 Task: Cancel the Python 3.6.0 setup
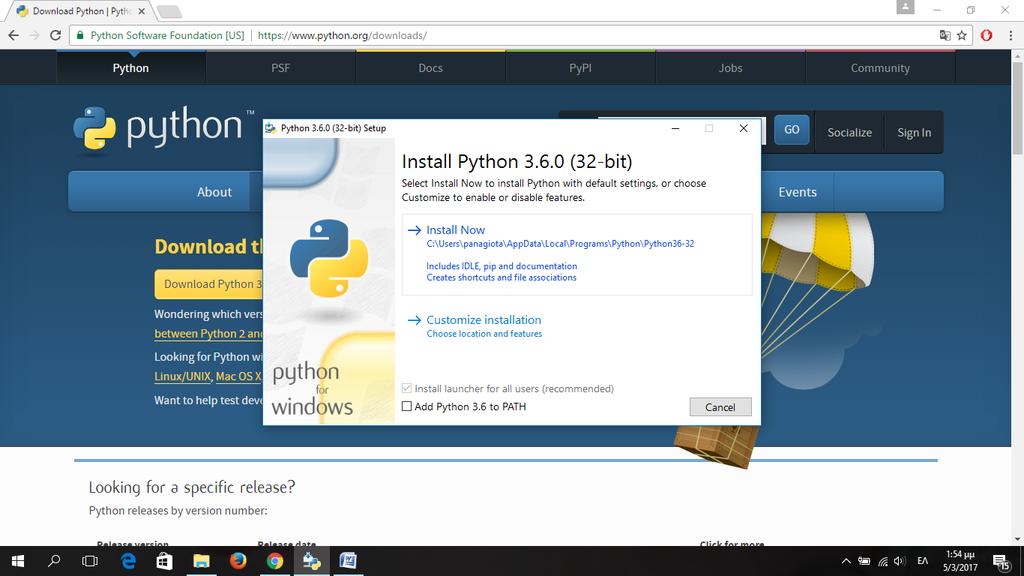(x=720, y=407)
